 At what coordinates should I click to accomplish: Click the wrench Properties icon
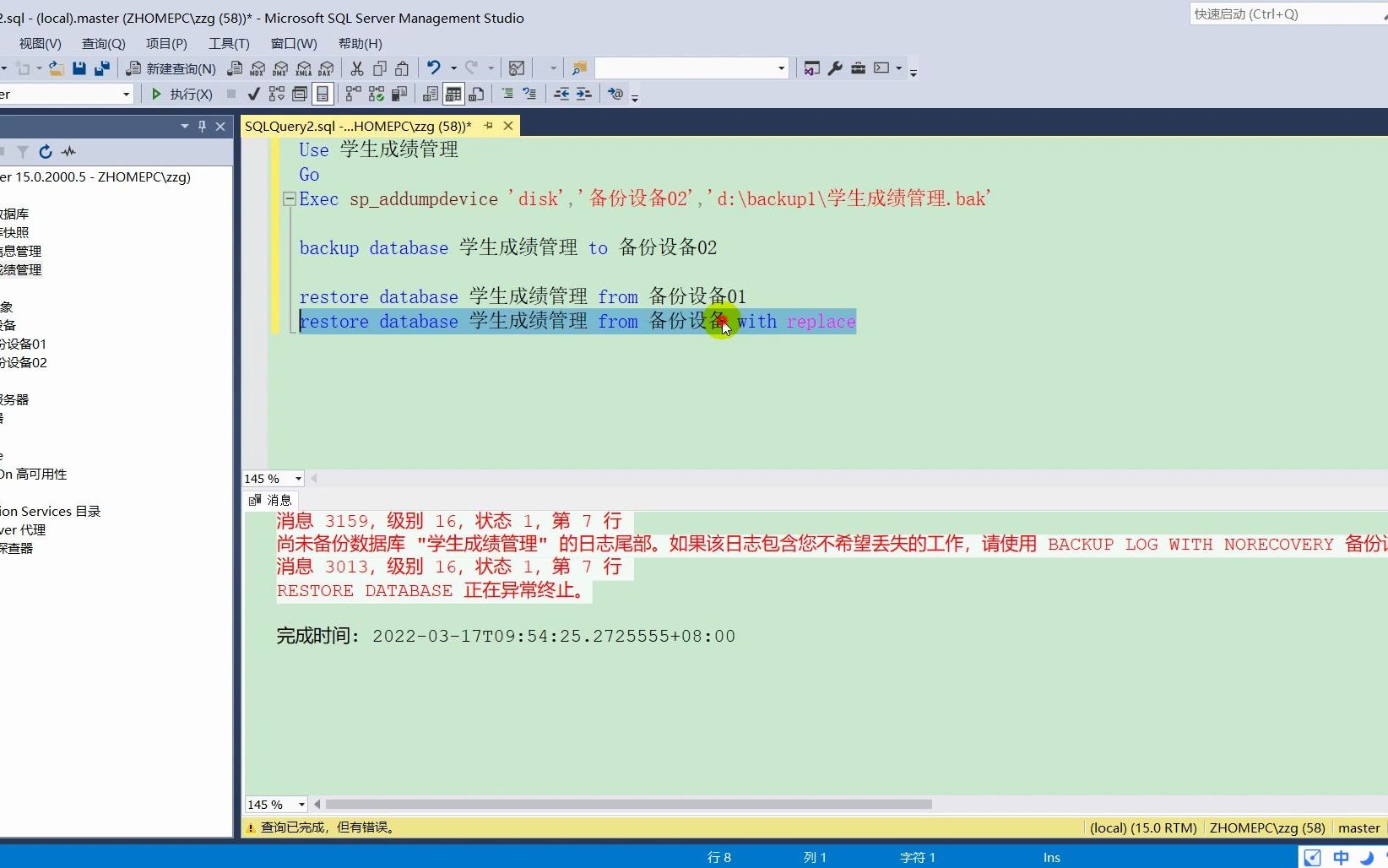pyautogui.click(x=835, y=68)
